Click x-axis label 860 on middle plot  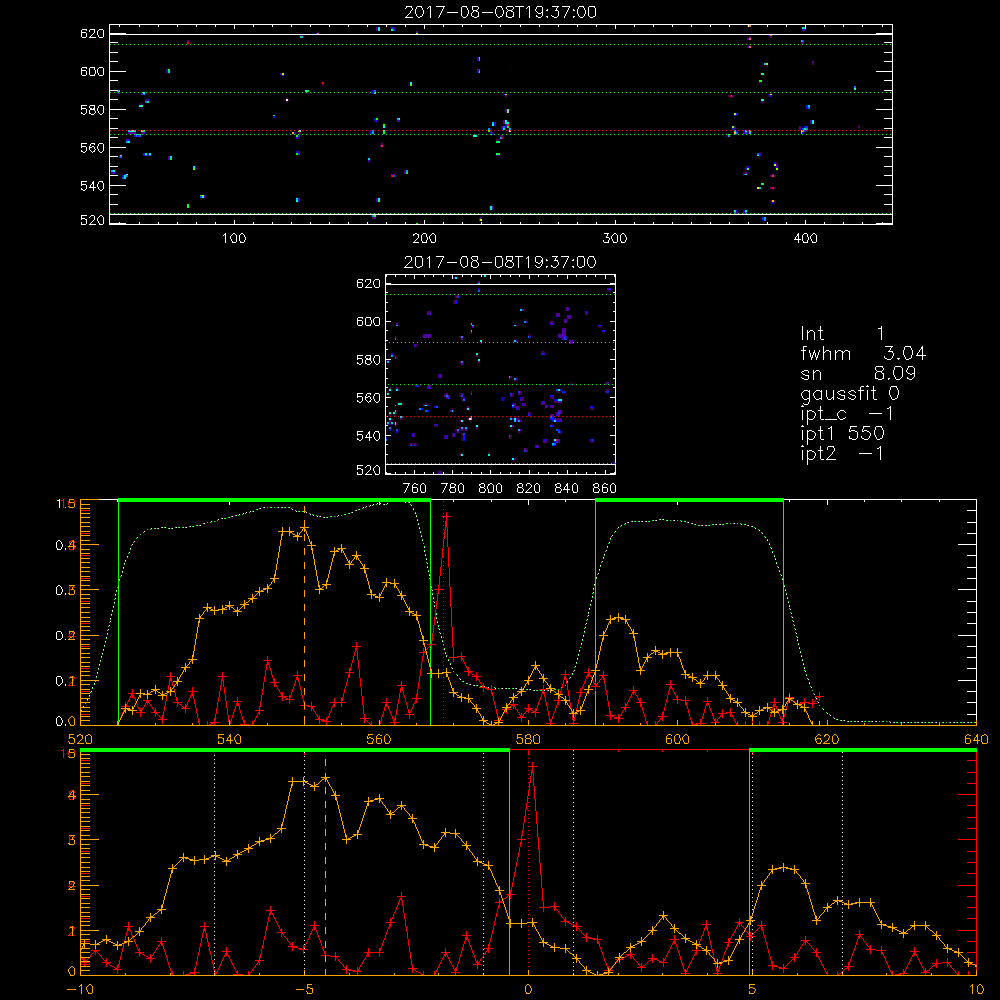pyautogui.click(x=605, y=489)
